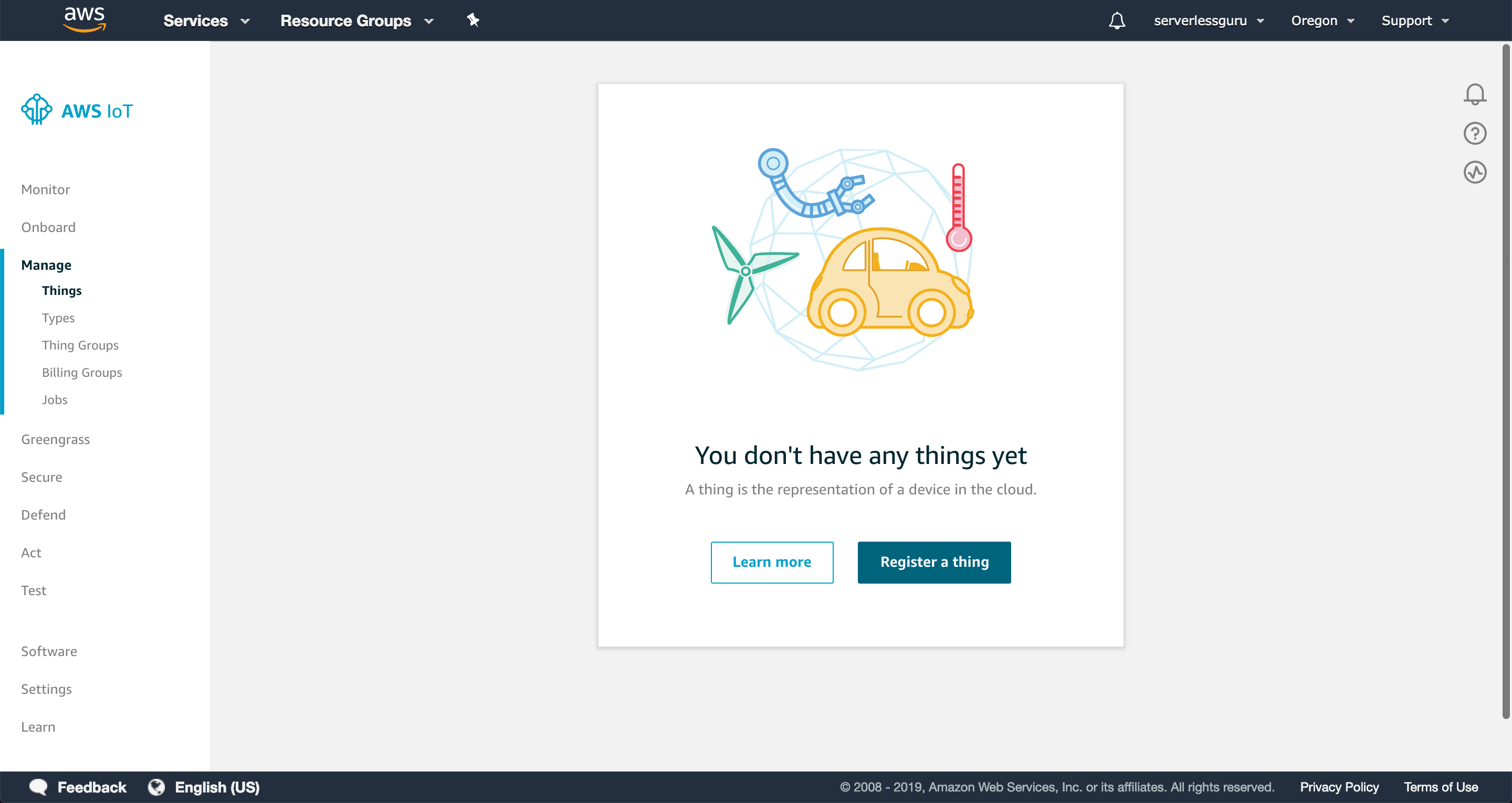Image resolution: width=1512 pixels, height=803 pixels.
Task: Open the right-side notification bell panel
Action: coord(1474,94)
